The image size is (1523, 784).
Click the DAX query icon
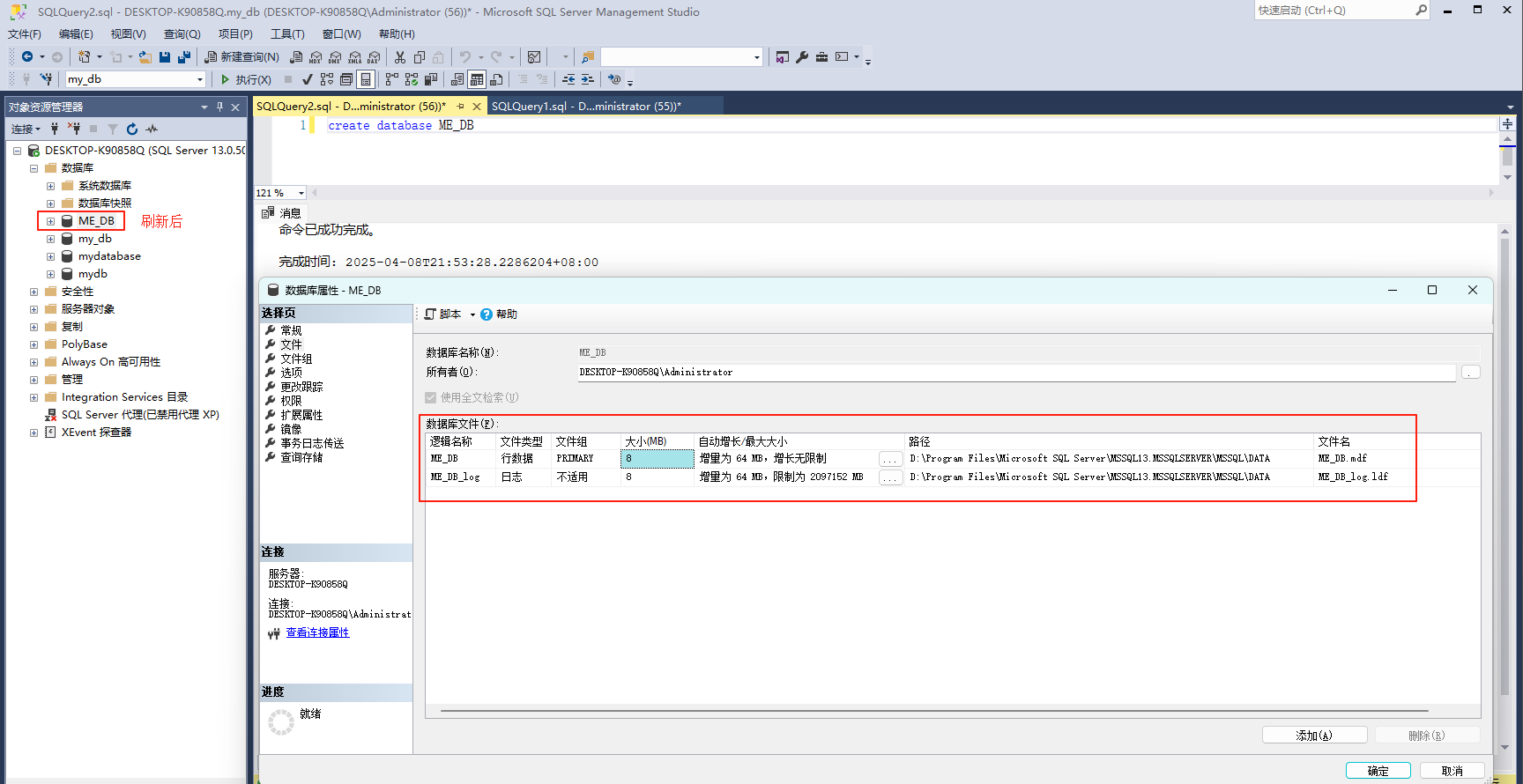[374, 56]
